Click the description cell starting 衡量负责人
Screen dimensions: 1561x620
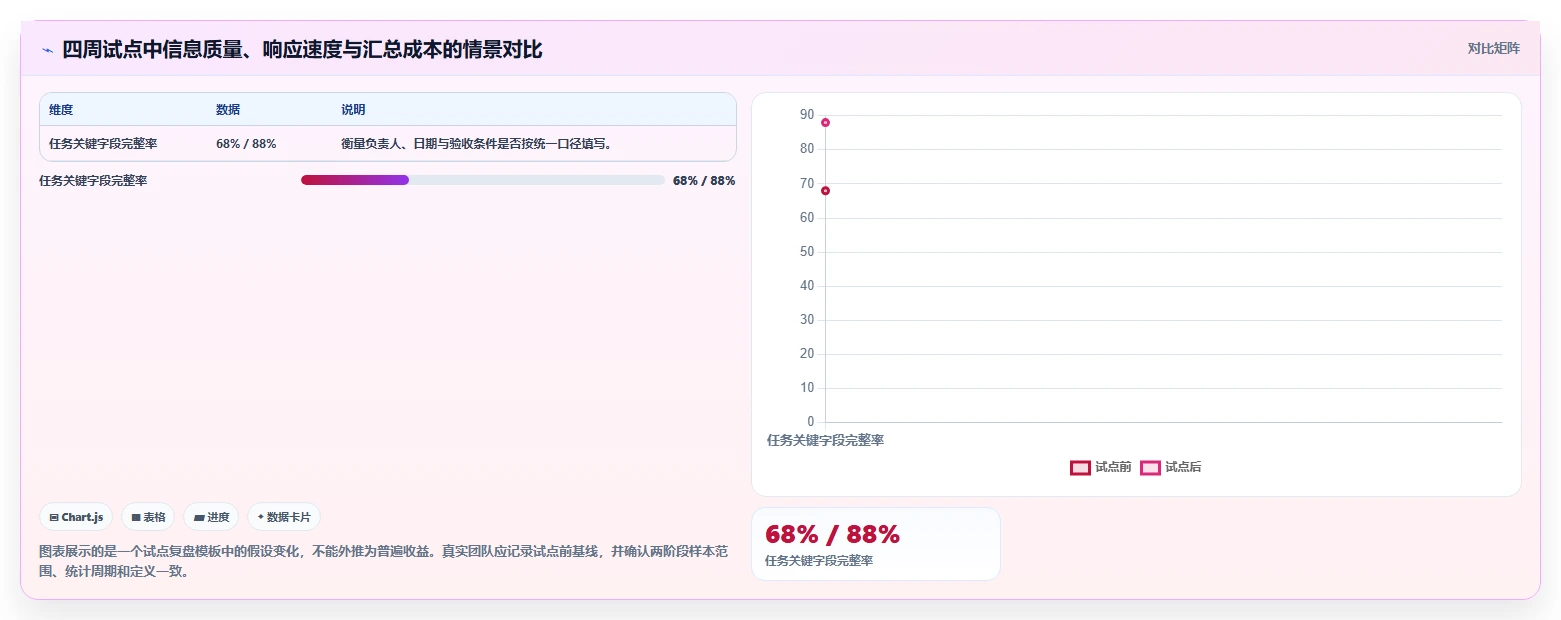click(x=476, y=143)
